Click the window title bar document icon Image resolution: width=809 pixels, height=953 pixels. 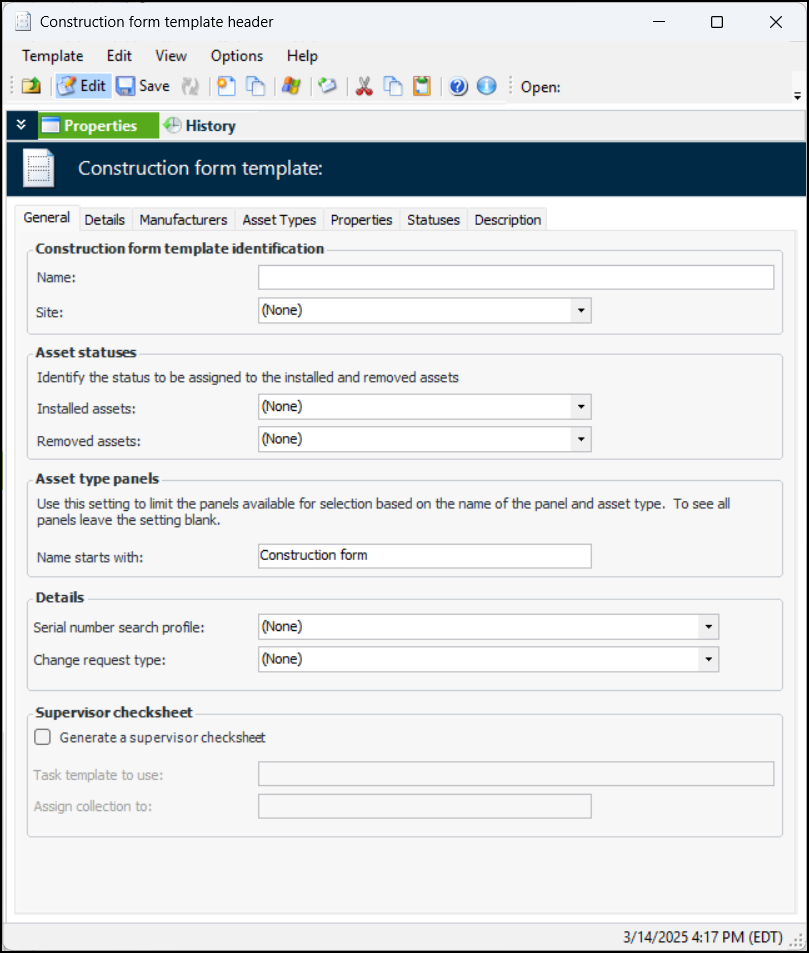point(23,22)
